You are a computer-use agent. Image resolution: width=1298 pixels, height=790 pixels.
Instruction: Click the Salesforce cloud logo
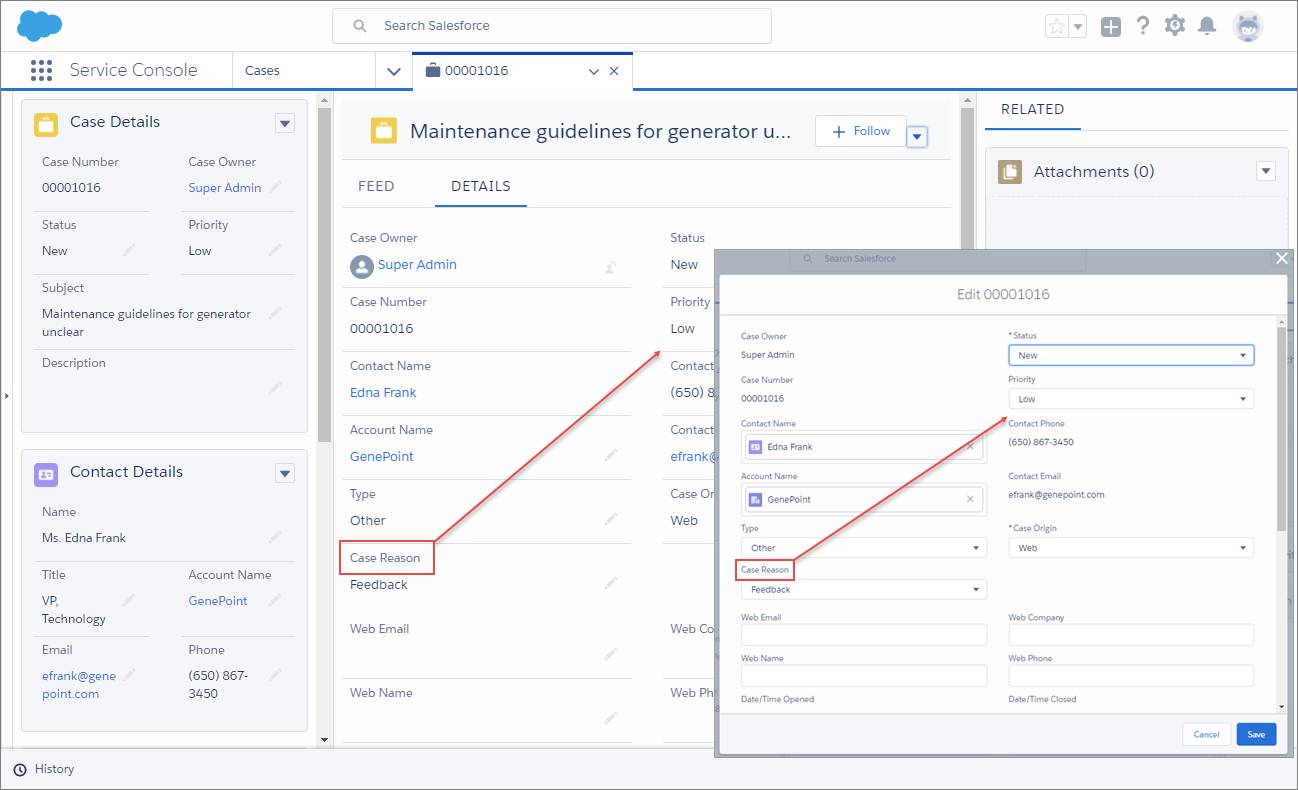tap(40, 25)
